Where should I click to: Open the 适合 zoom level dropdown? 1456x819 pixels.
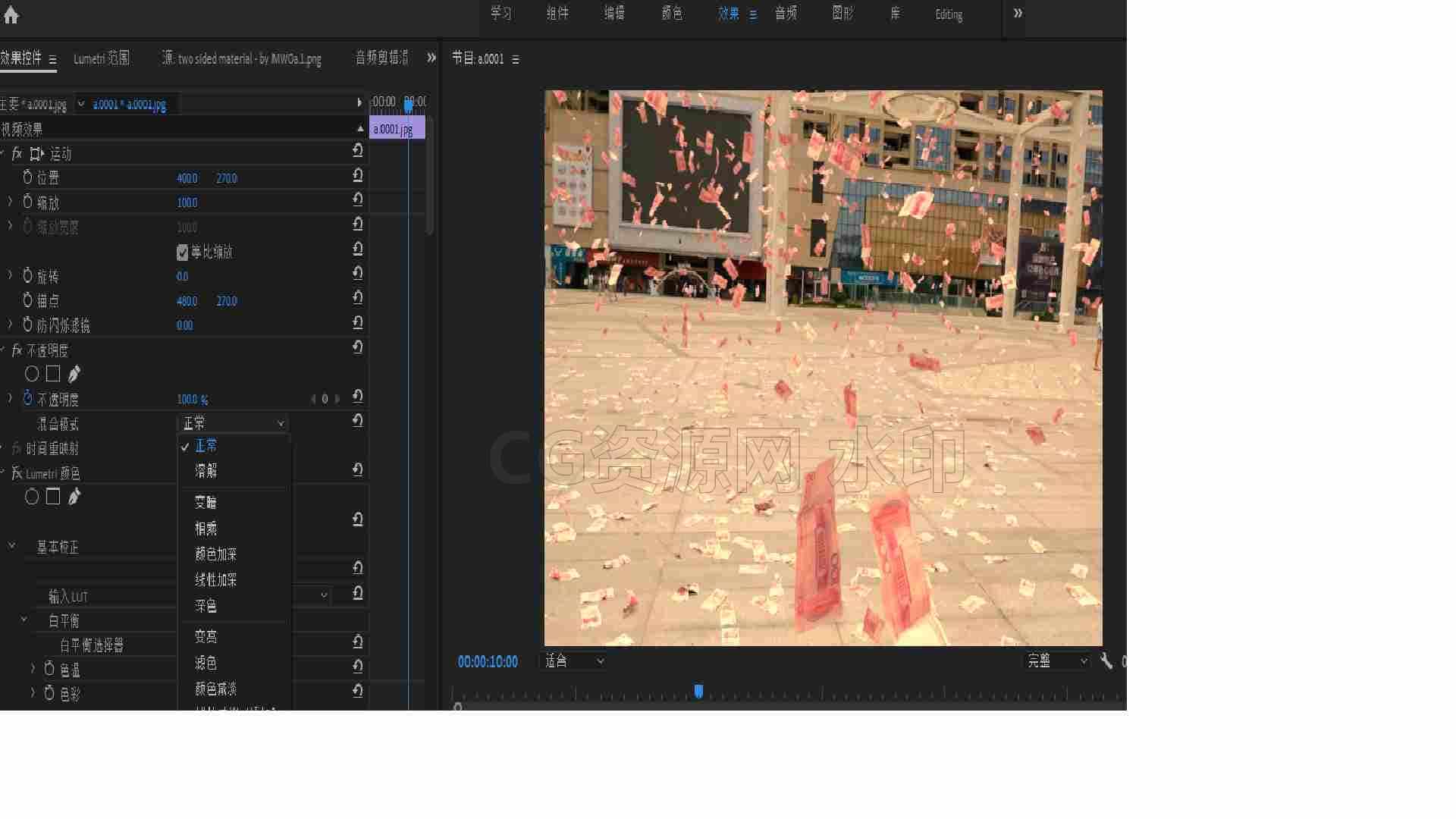coord(573,661)
